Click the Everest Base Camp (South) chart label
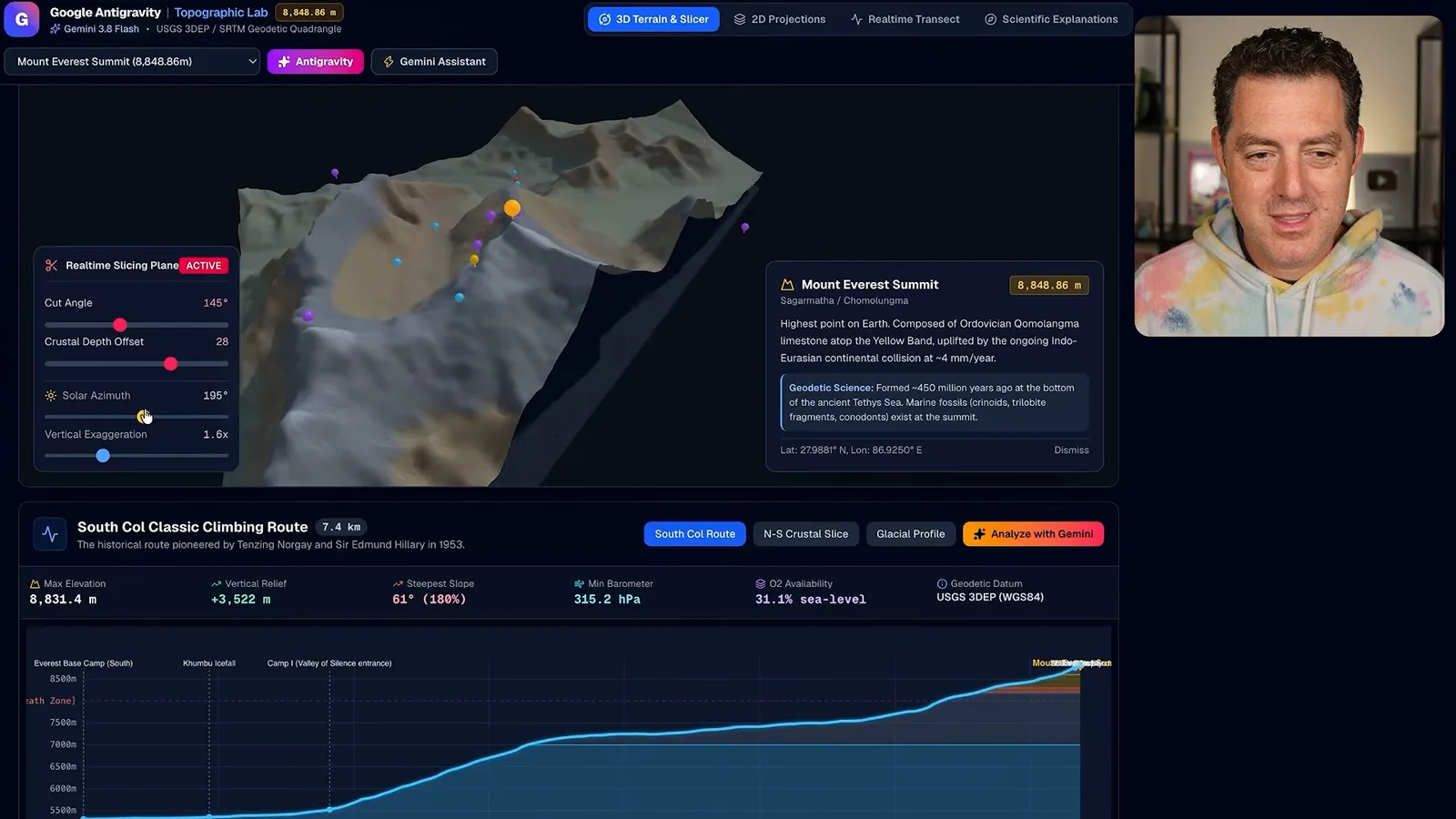Screen dimensions: 1456x819 (84, 663)
